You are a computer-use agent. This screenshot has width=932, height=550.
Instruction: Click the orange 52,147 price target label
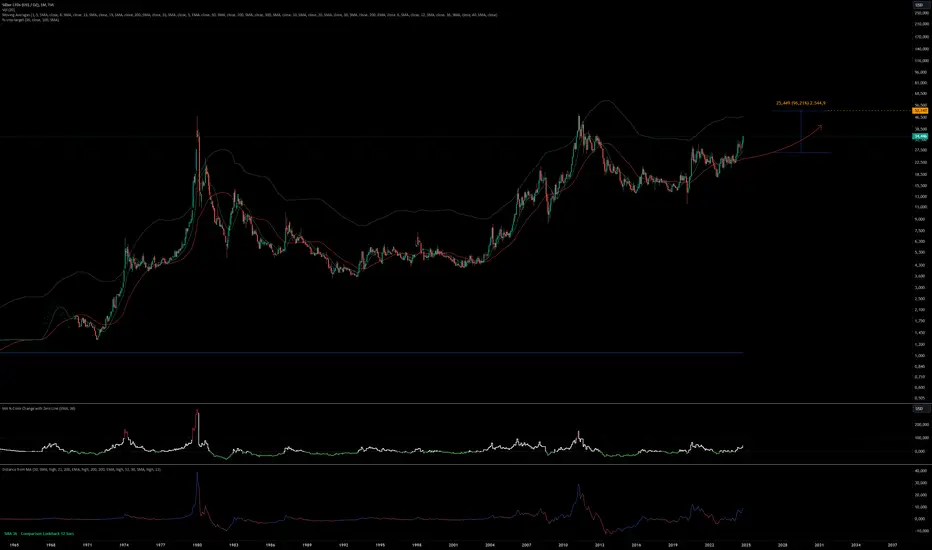(920, 111)
